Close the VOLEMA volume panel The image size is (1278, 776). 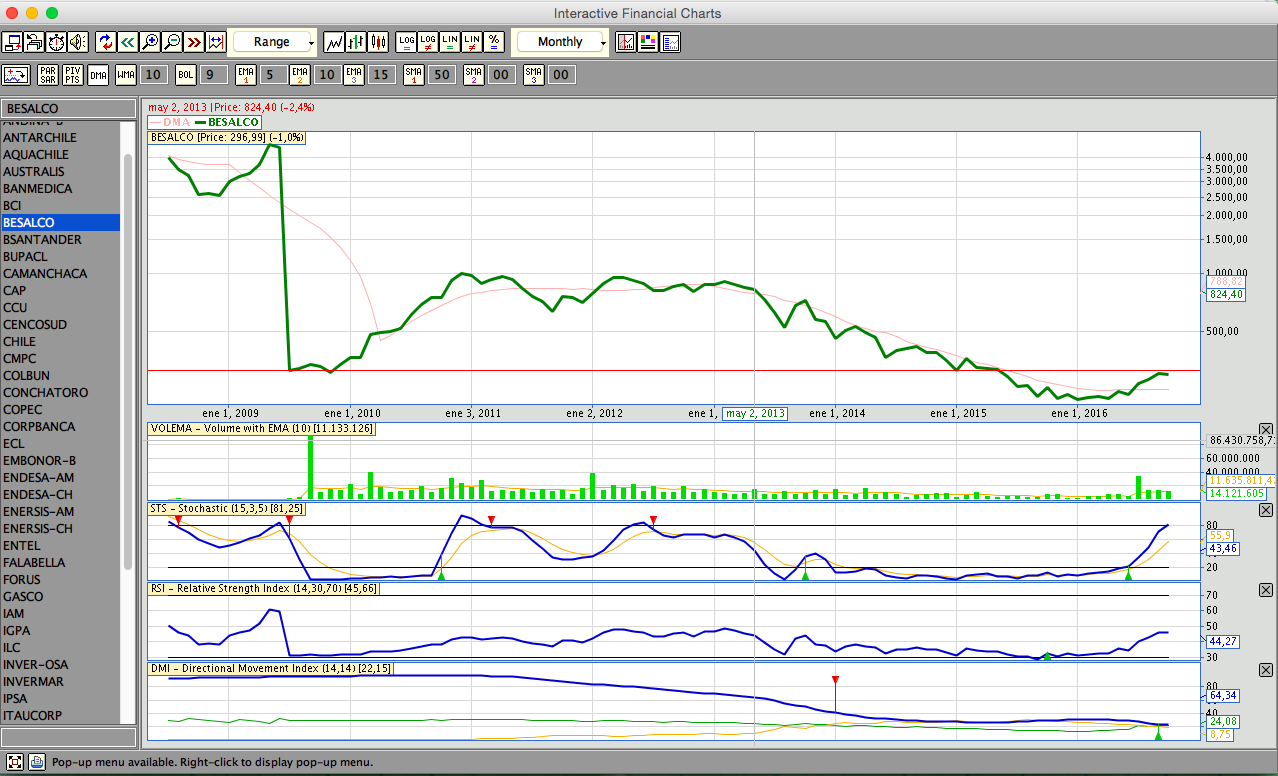tap(1266, 430)
